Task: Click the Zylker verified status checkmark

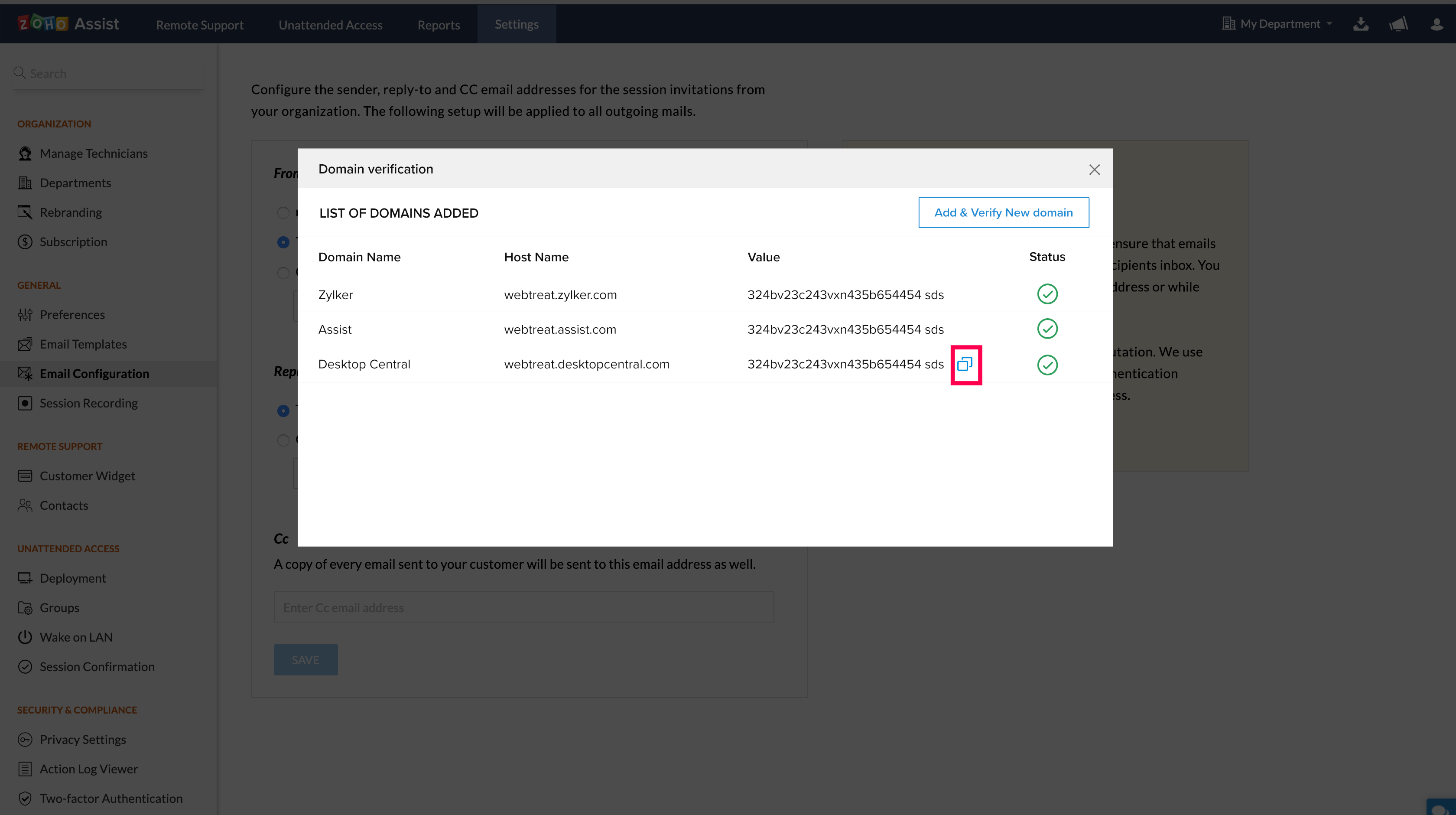Action: 1047,294
